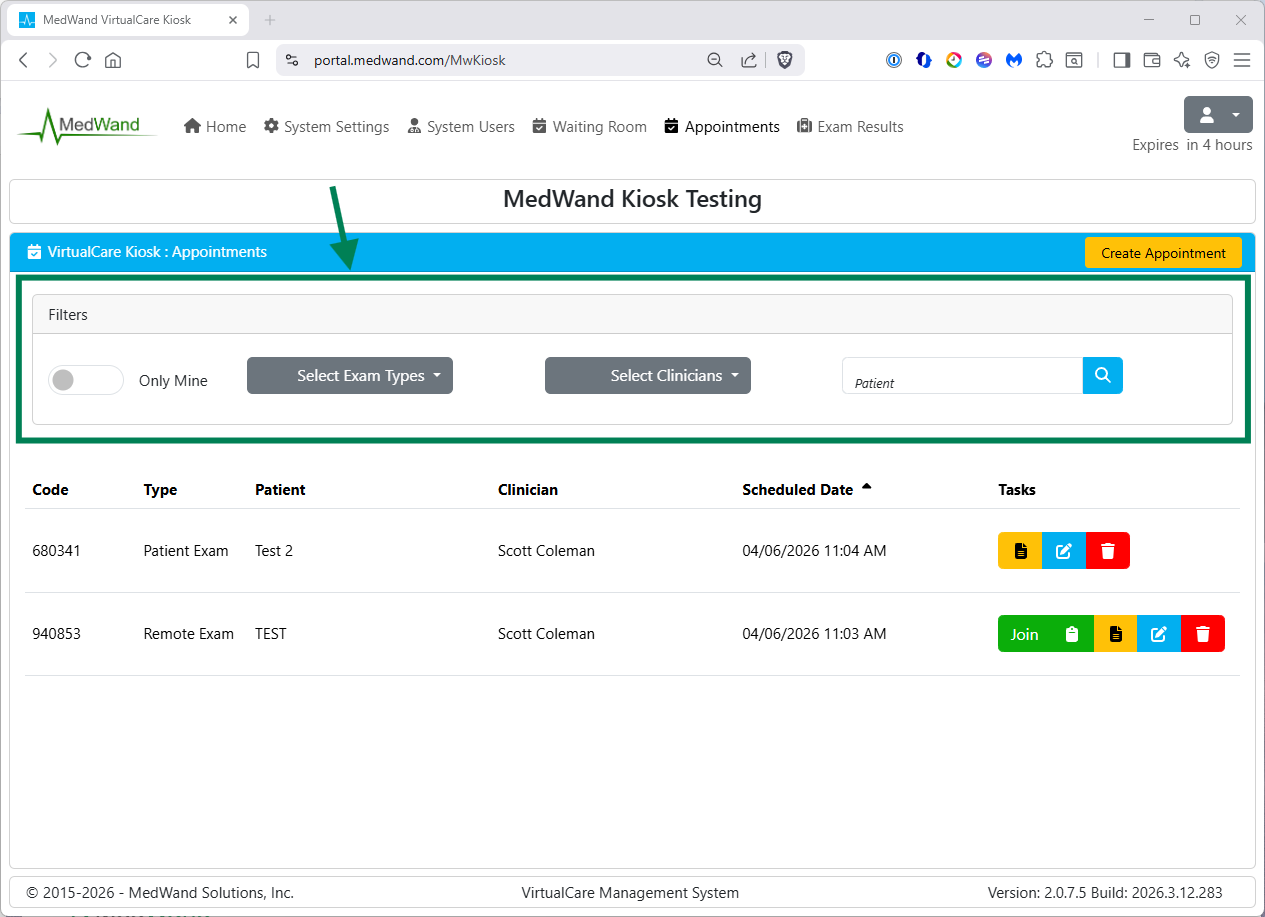Image resolution: width=1265 pixels, height=917 pixels.
Task: Go to the Waiting Room page
Action: coord(589,127)
